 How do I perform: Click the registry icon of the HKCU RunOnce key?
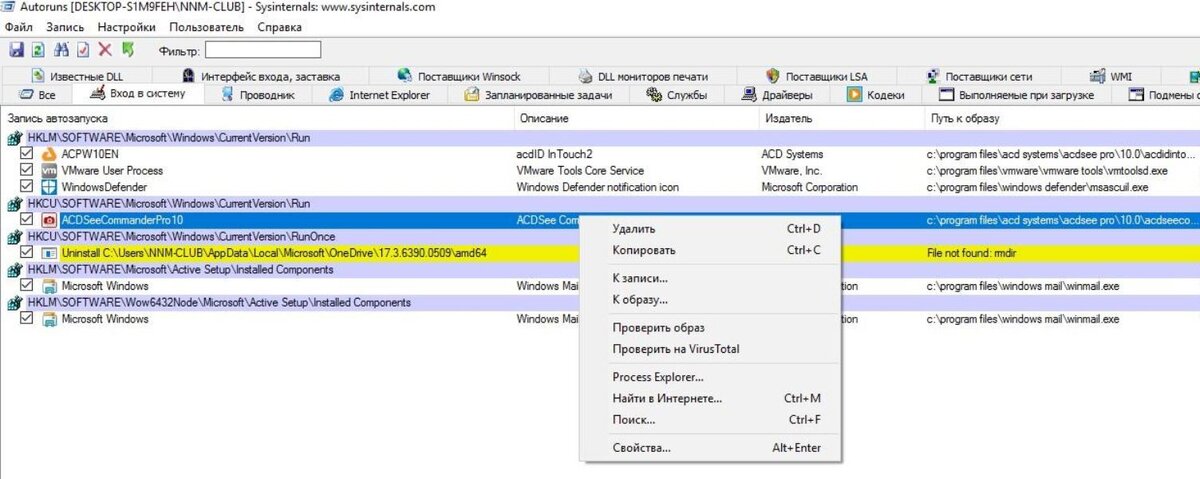tap(15, 236)
